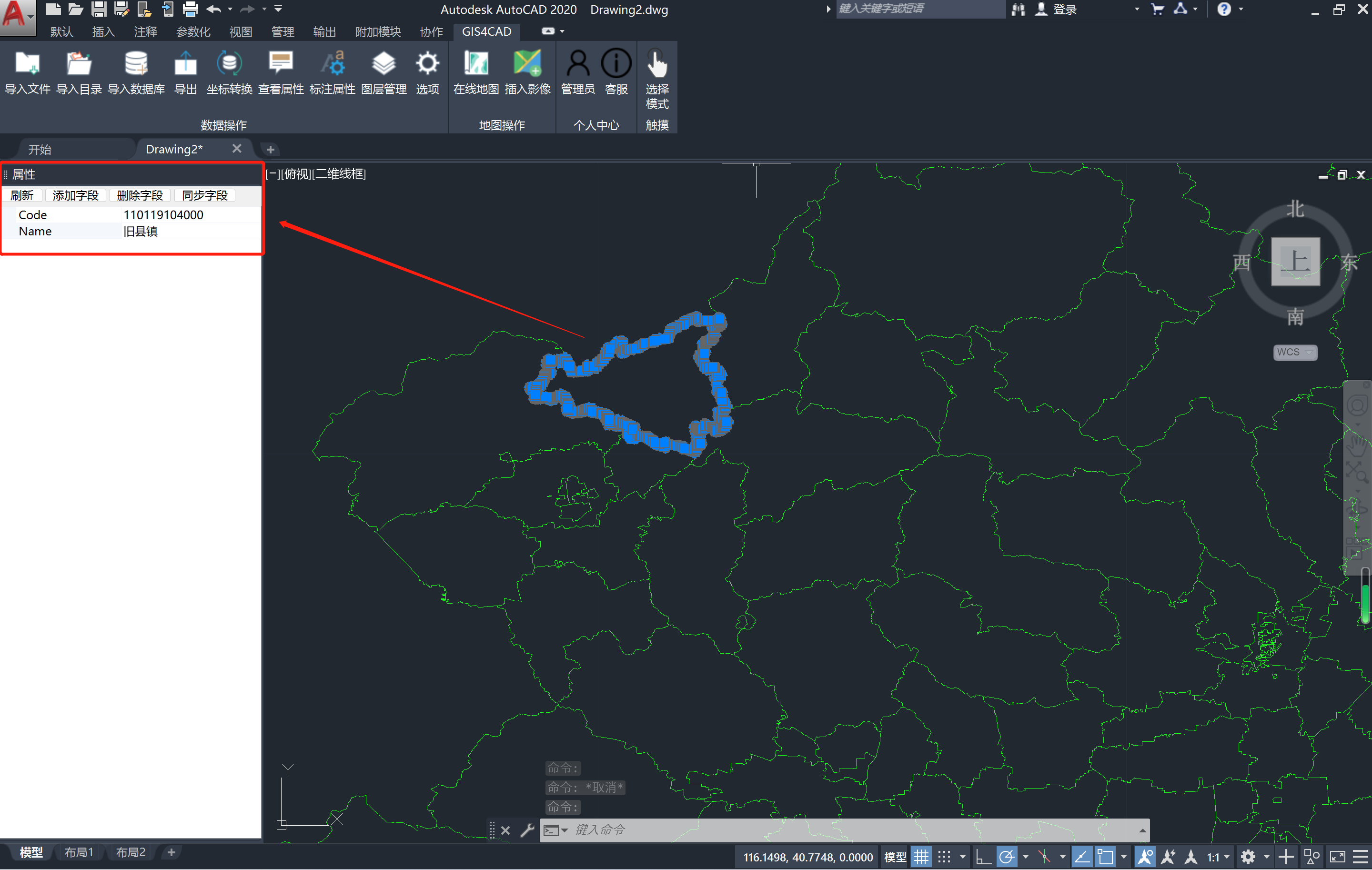Click the 上 face of the ViewCube
This screenshot has height=870, width=1372.
pos(1295,262)
